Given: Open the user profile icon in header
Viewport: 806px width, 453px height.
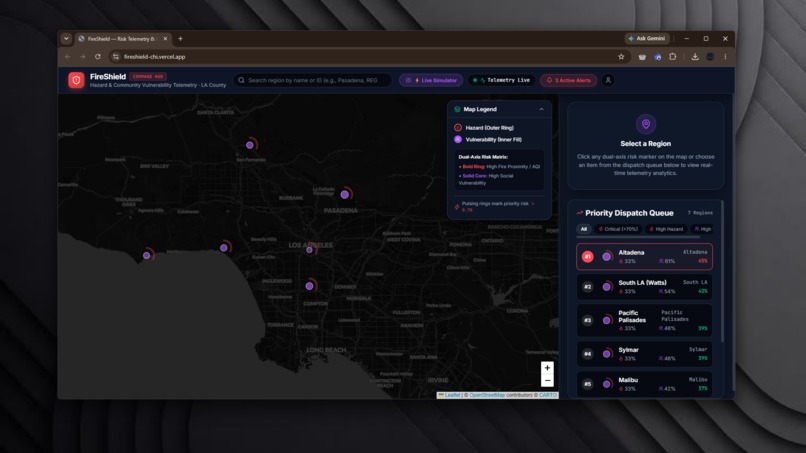Looking at the screenshot, I should pos(608,80).
